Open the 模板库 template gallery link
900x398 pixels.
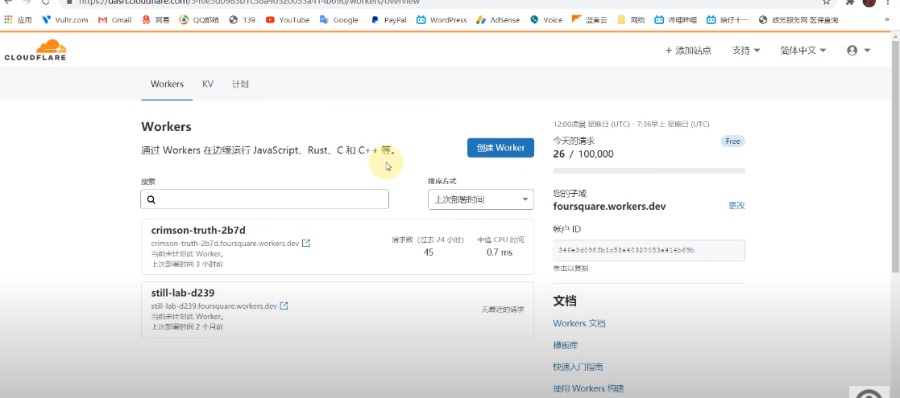565,345
